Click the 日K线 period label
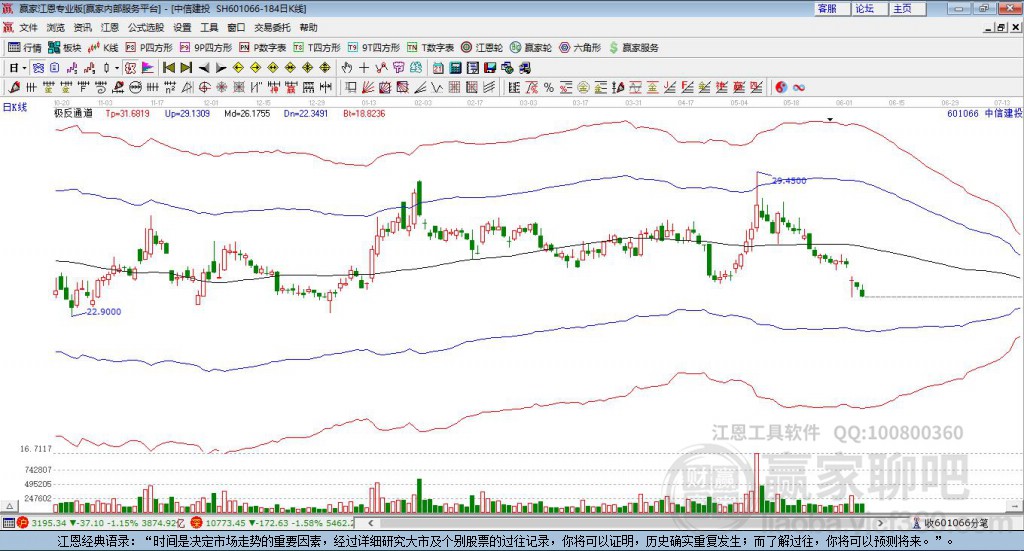 [15, 107]
